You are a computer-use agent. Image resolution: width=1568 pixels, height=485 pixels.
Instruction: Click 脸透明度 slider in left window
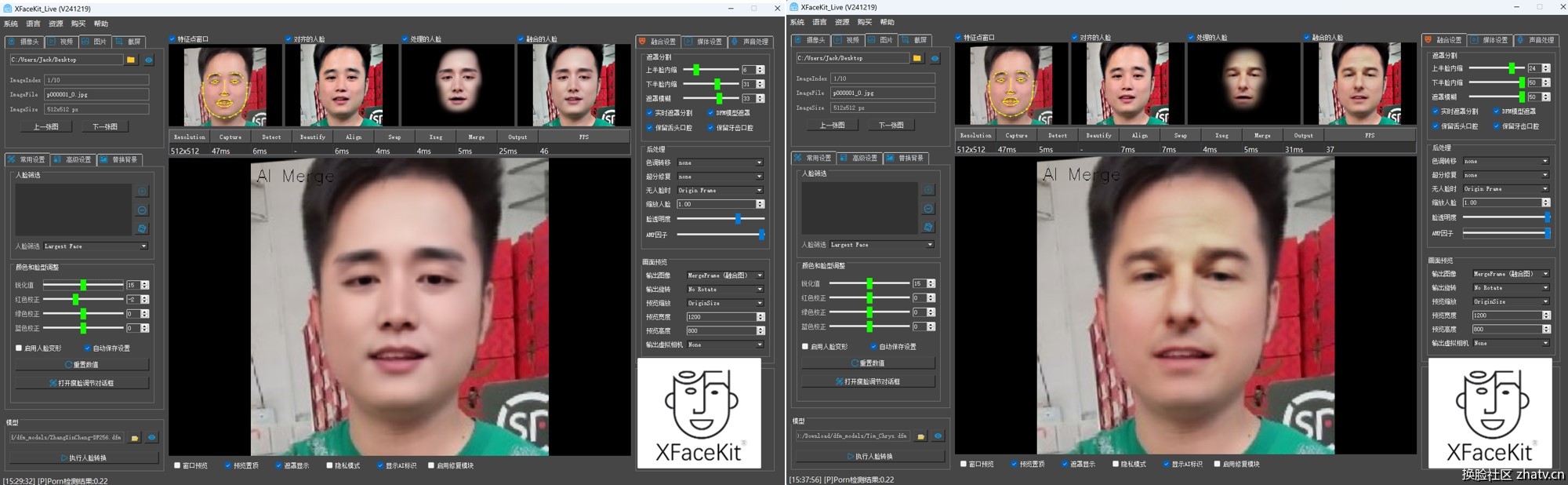tap(720, 219)
